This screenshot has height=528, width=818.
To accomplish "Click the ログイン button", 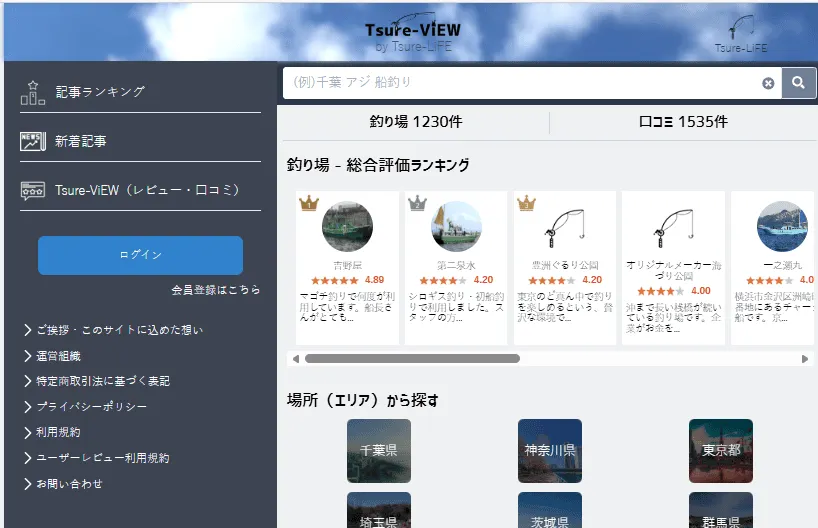I will pyautogui.click(x=140, y=255).
